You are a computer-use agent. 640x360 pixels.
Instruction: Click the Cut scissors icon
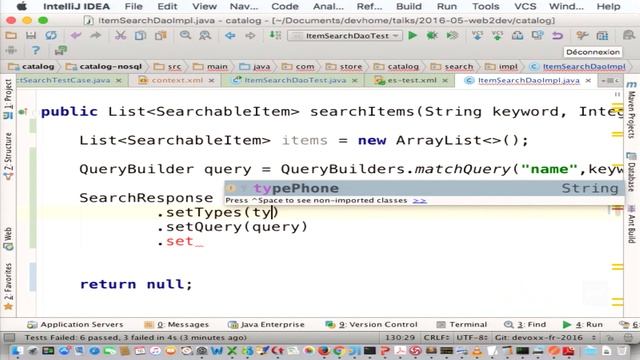tap(120, 36)
